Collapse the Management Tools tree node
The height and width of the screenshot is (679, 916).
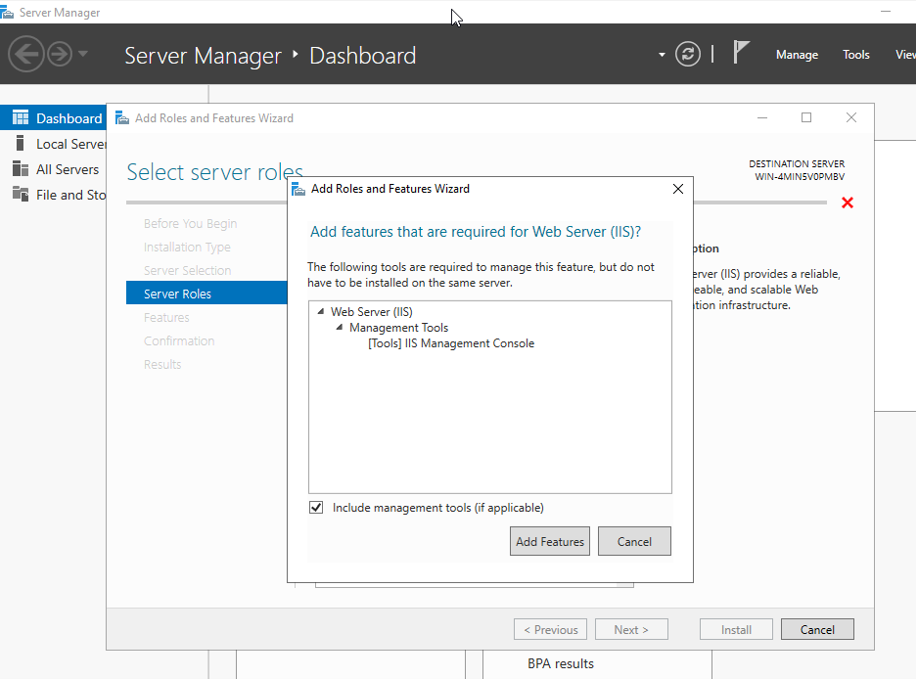coord(339,328)
